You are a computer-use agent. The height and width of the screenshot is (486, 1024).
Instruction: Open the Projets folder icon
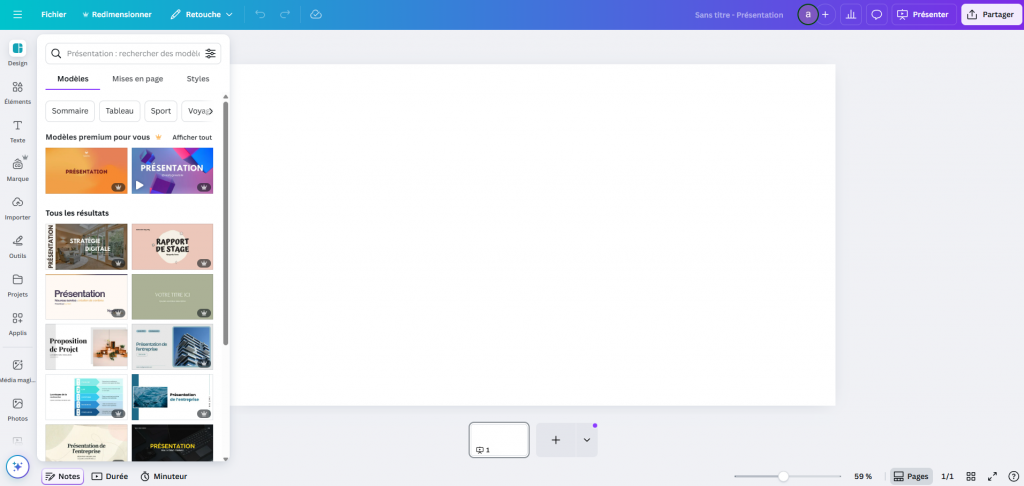pos(17,284)
